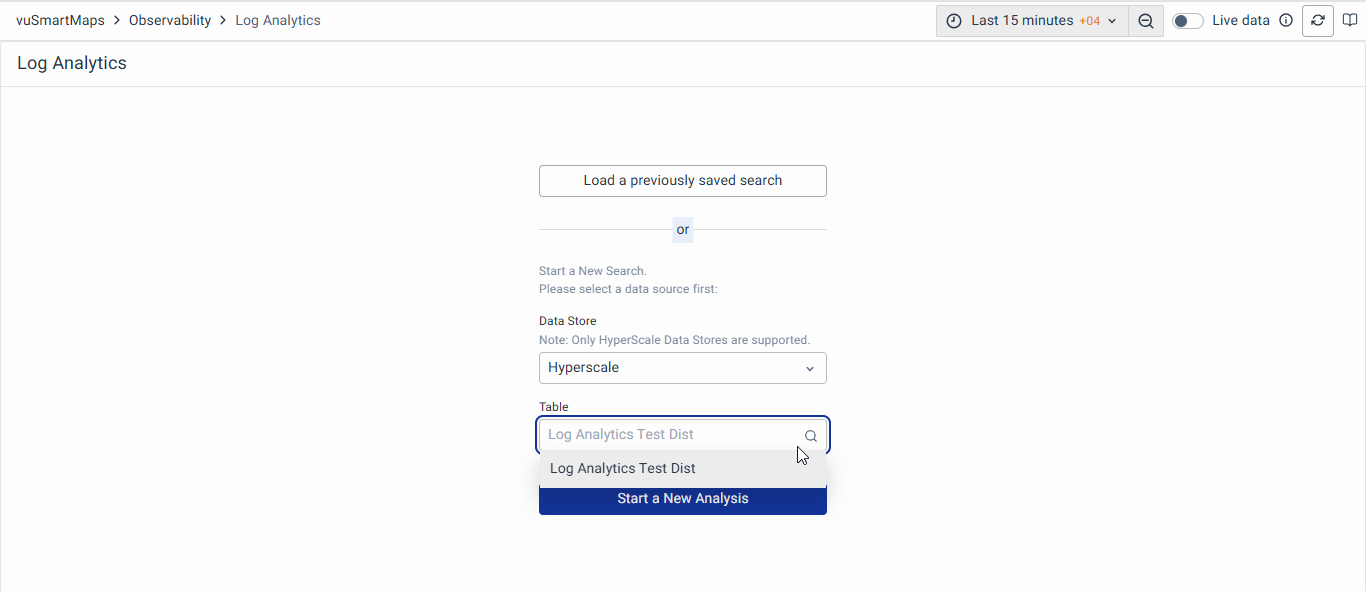Click the Live data label text
The height and width of the screenshot is (592, 1366).
(1240, 21)
